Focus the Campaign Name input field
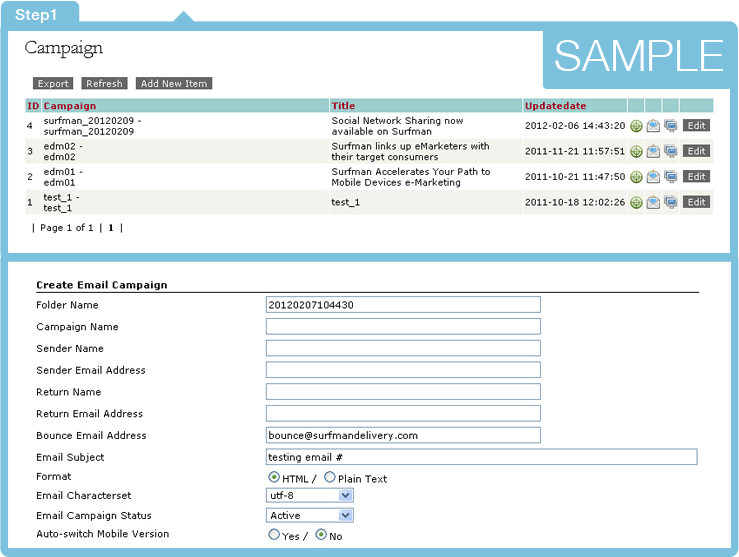Image resolution: width=739 pixels, height=557 pixels. pos(403,327)
